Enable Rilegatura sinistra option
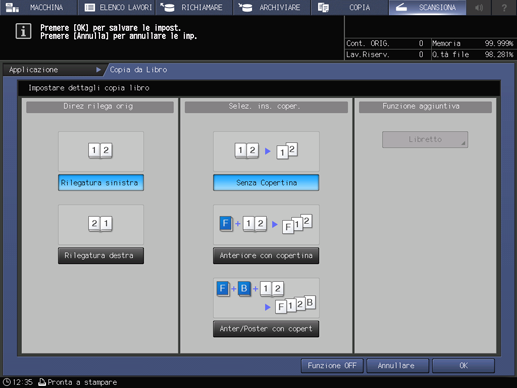This screenshot has height=388, width=517. click(101, 183)
